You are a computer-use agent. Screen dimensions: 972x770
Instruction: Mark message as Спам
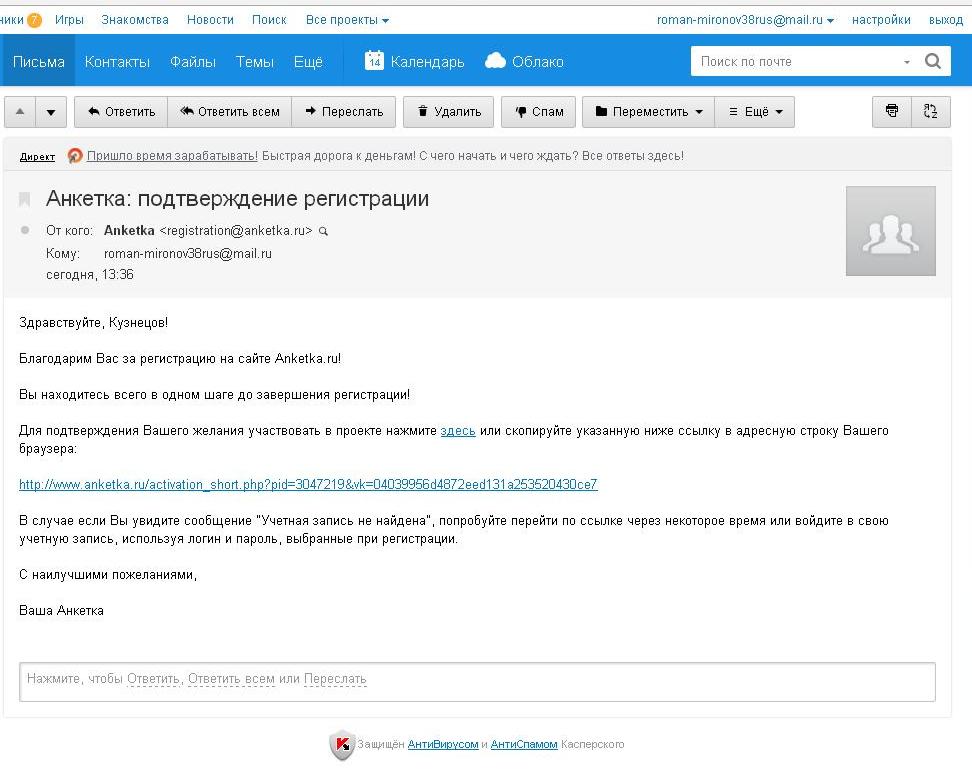point(538,112)
